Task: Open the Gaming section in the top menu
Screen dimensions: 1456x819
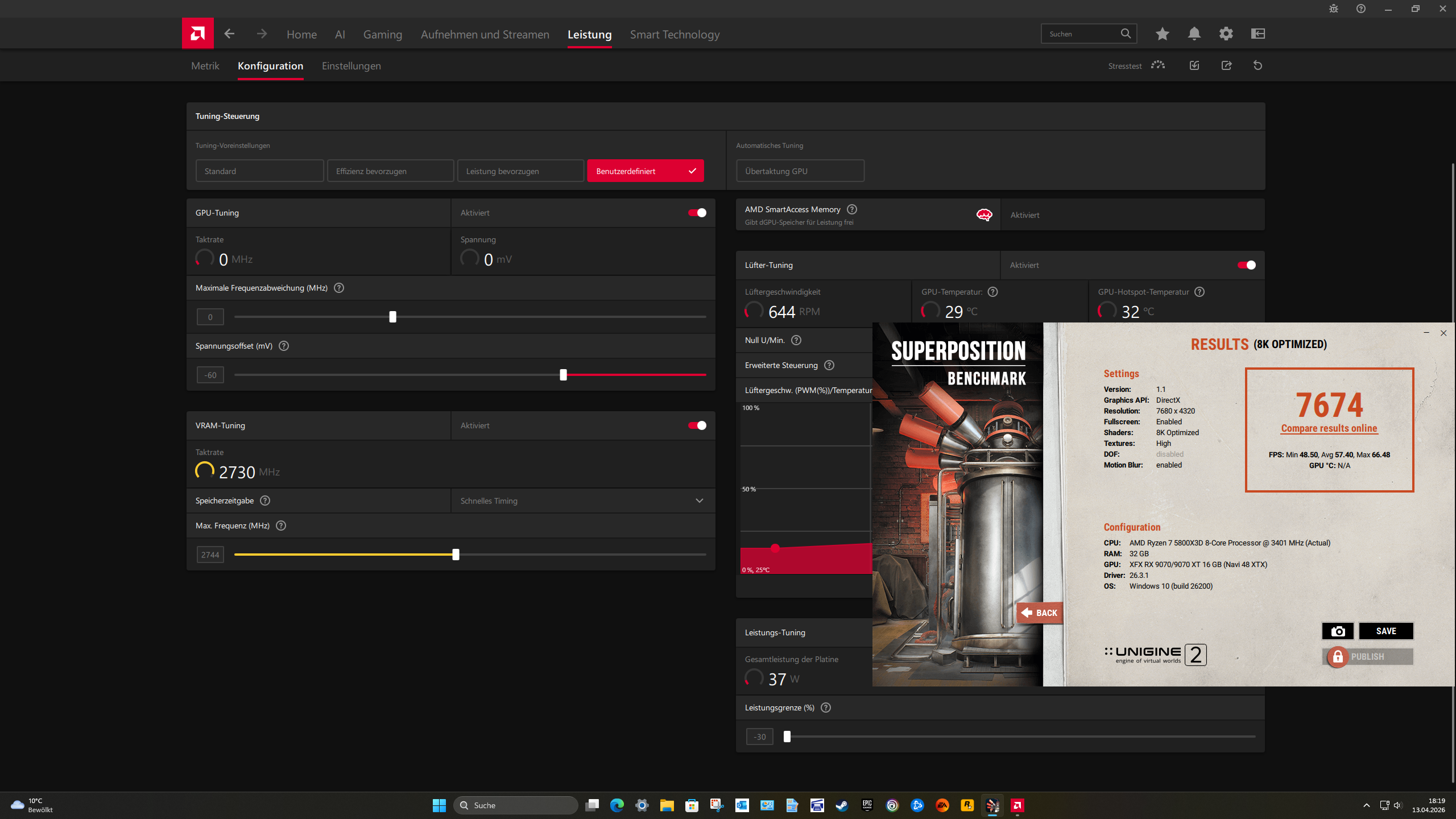Action: (382, 34)
